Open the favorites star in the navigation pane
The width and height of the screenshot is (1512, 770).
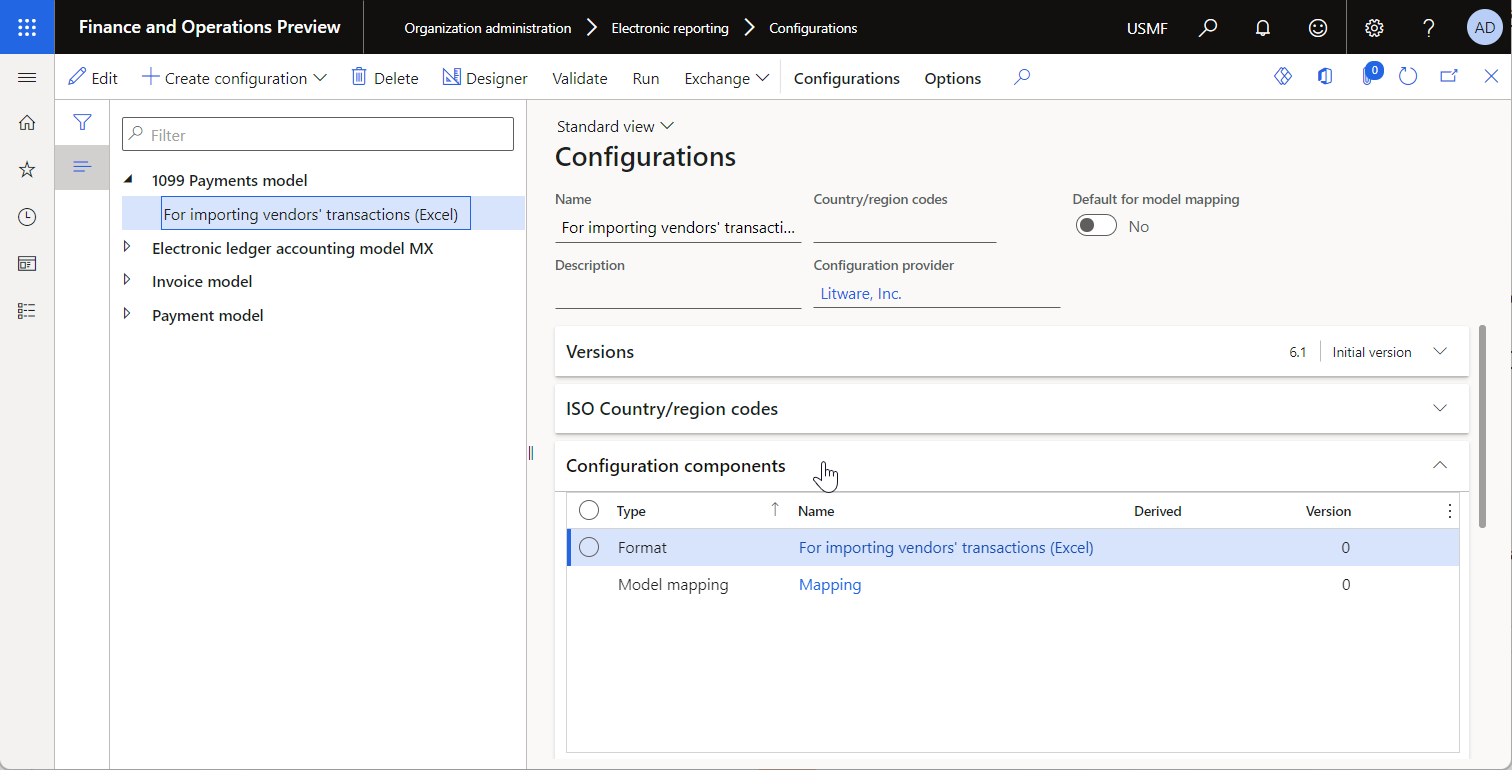(26, 169)
